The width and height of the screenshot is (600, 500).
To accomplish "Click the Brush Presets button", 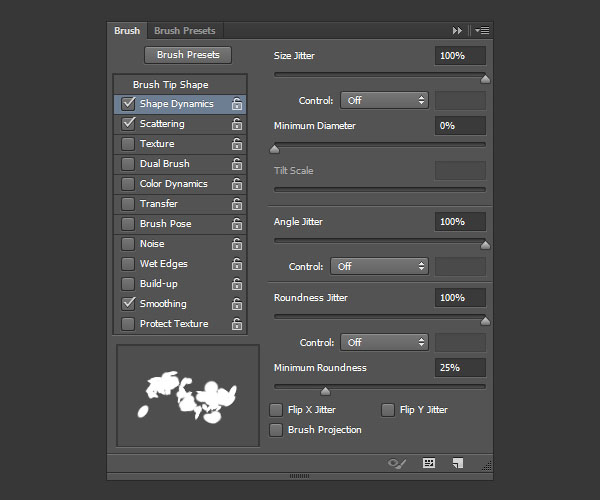I will (188, 55).
